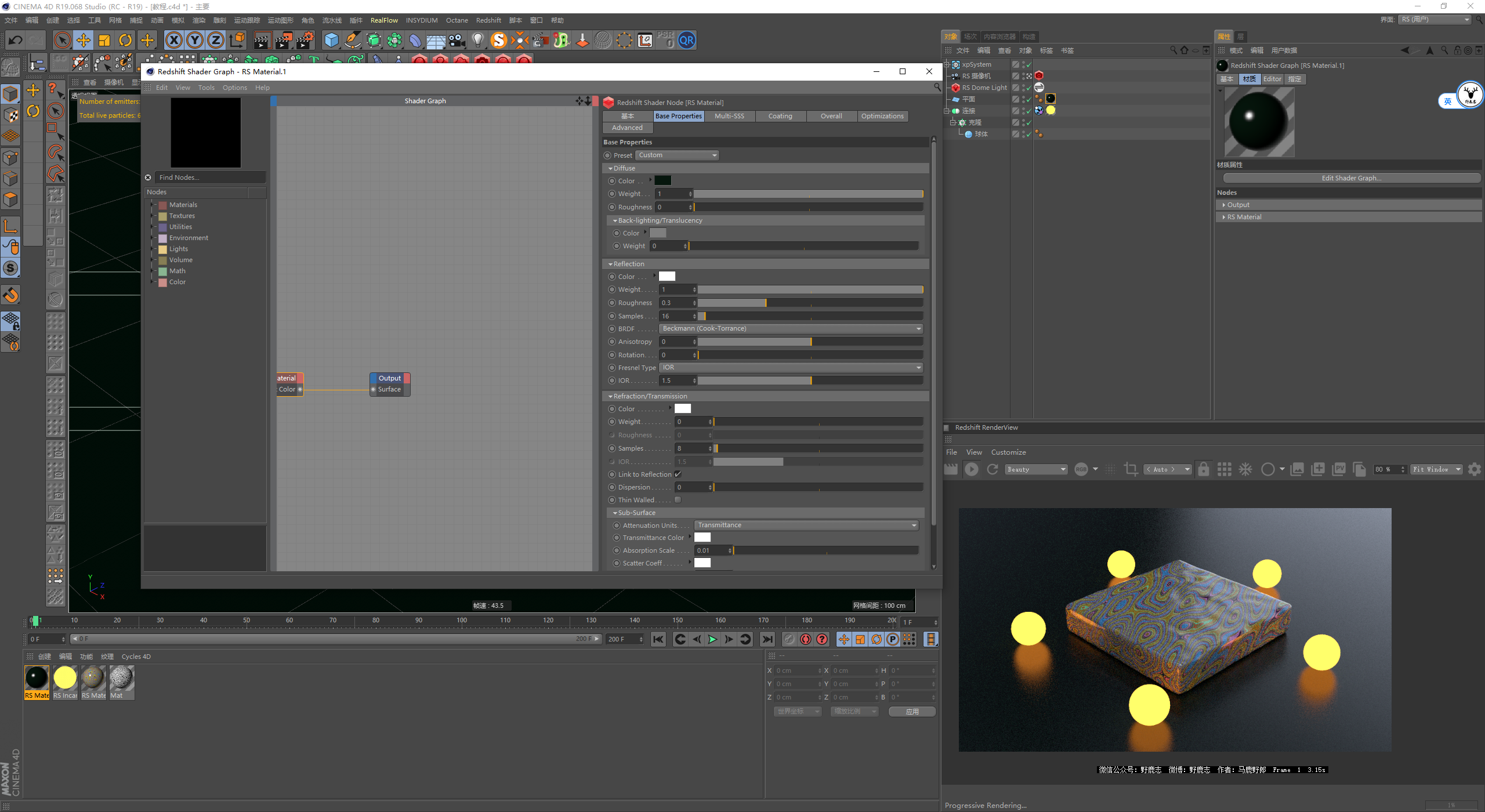
Task: Click the Edit Shader Graph button
Action: click(x=1351, y=178)
